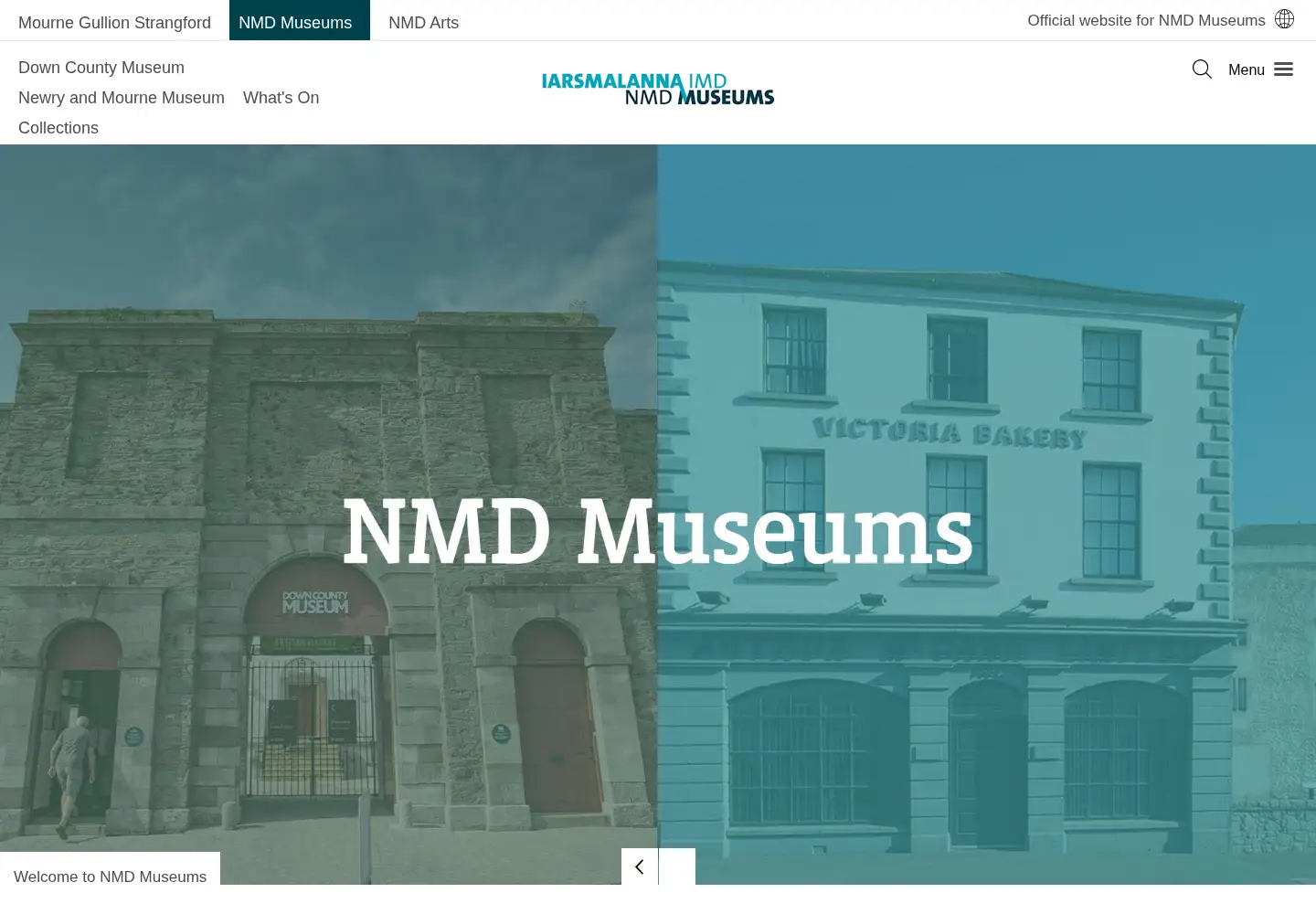Click the next slide button
The width and height of the screenshot is (1316, 914).
pyautogui.click(x=677, y=866)
